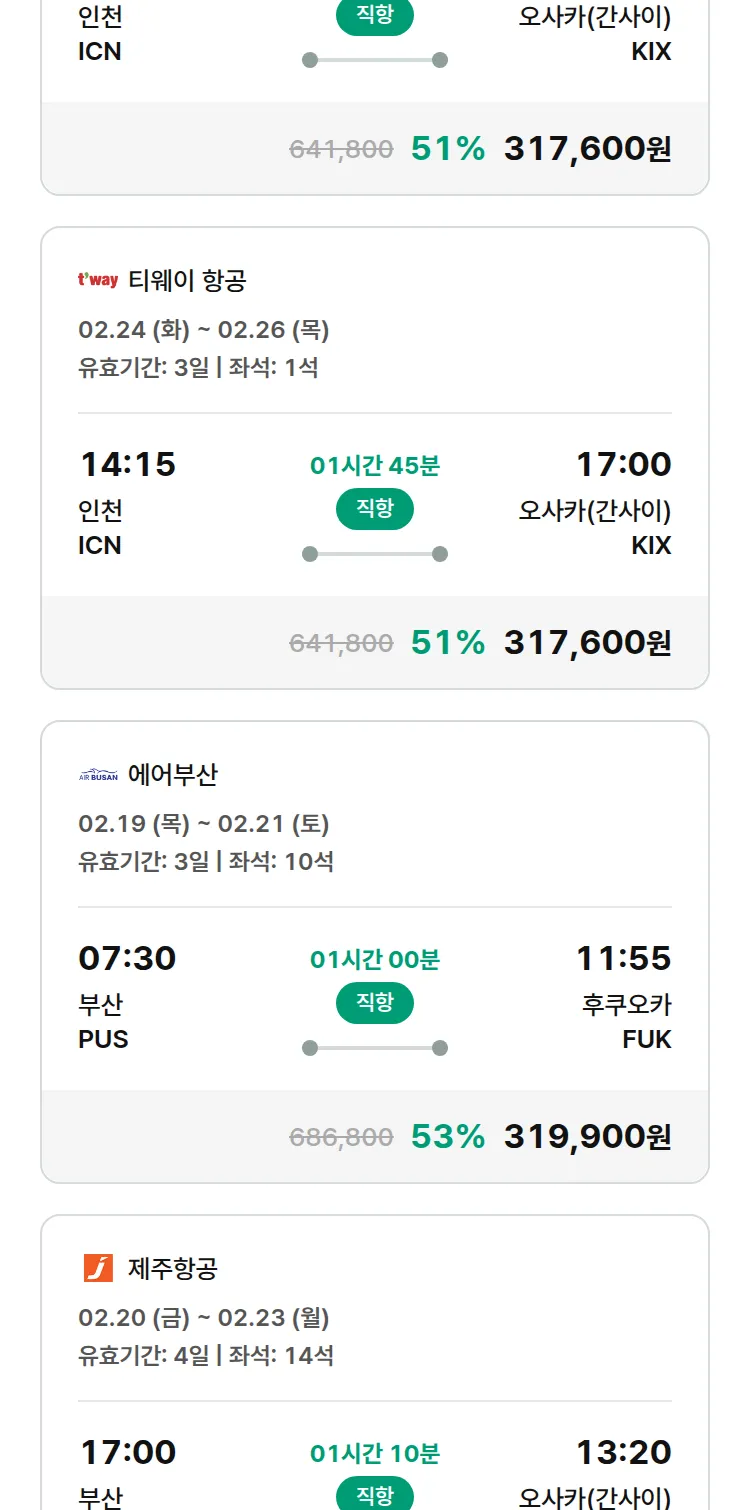Open the 에어부산 flight title
This screenshot has width=750, height=1510.
pyautogui.click(x=173, y=775)
